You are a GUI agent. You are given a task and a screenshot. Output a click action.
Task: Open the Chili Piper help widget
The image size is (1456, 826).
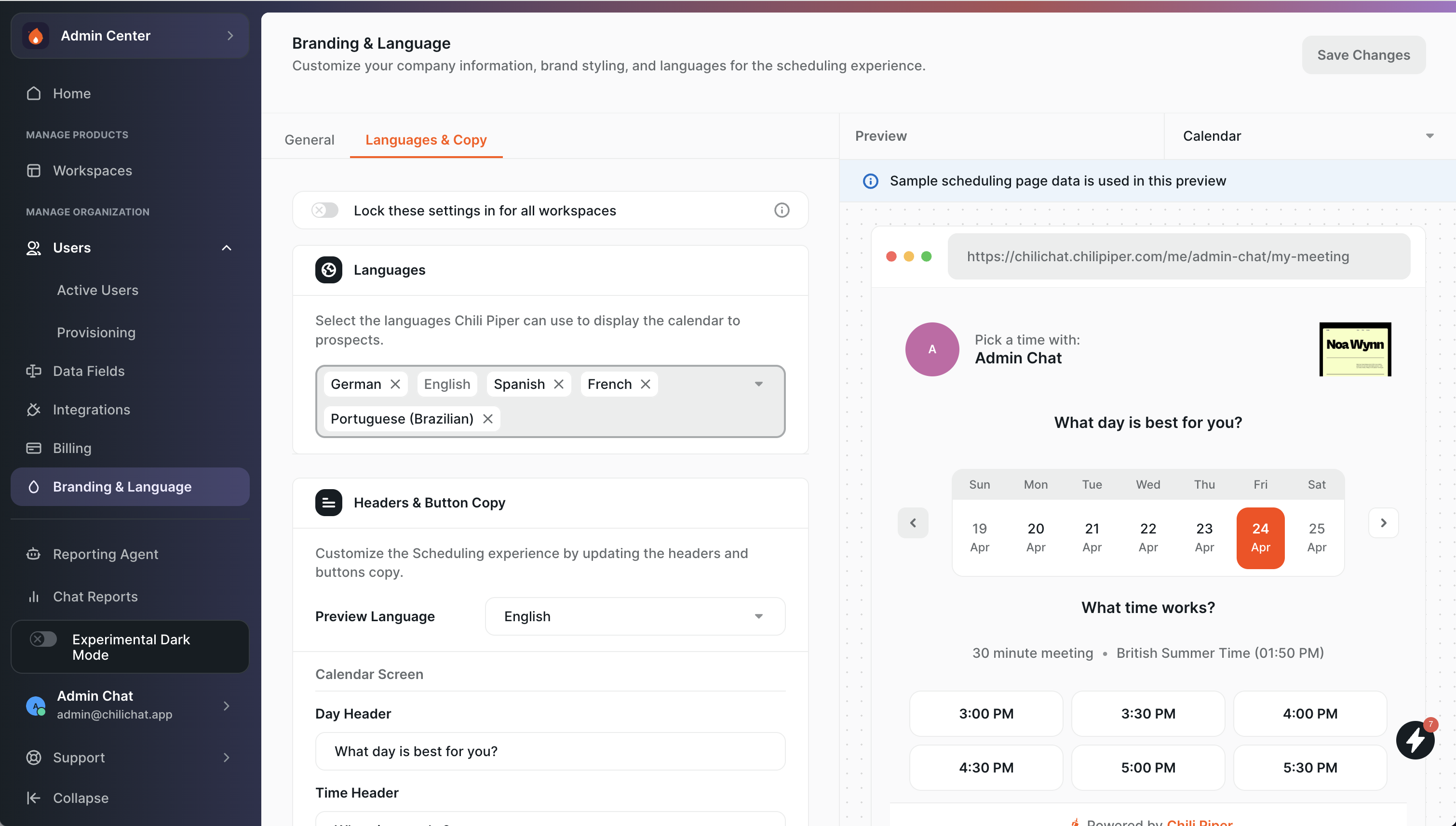1415,740
